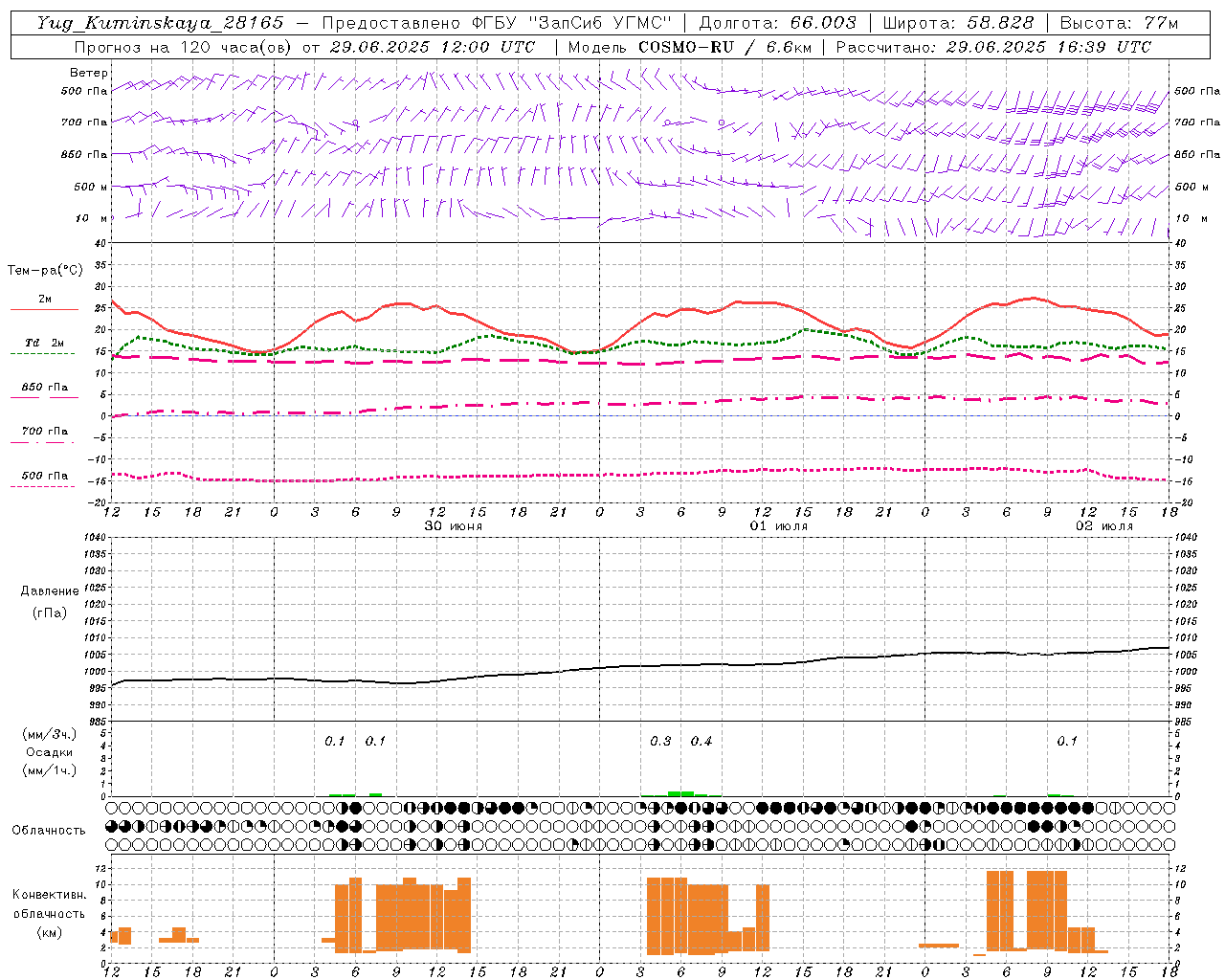Click the (мм/1ч.) precipitation unit label
This screenshot has height=980, width=1225.
click(x=50, y=770)
